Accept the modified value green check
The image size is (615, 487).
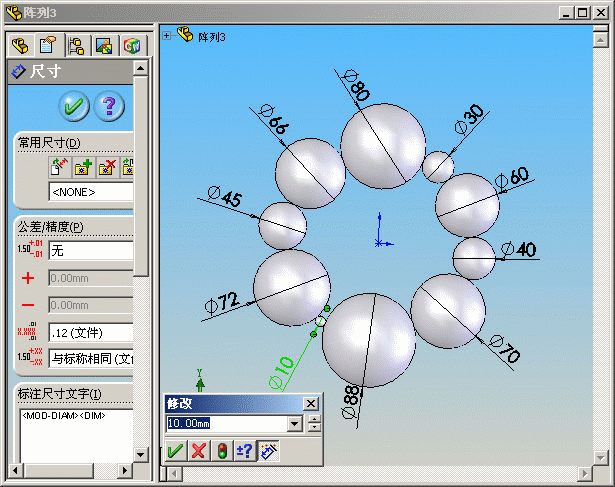click(175, 451)
